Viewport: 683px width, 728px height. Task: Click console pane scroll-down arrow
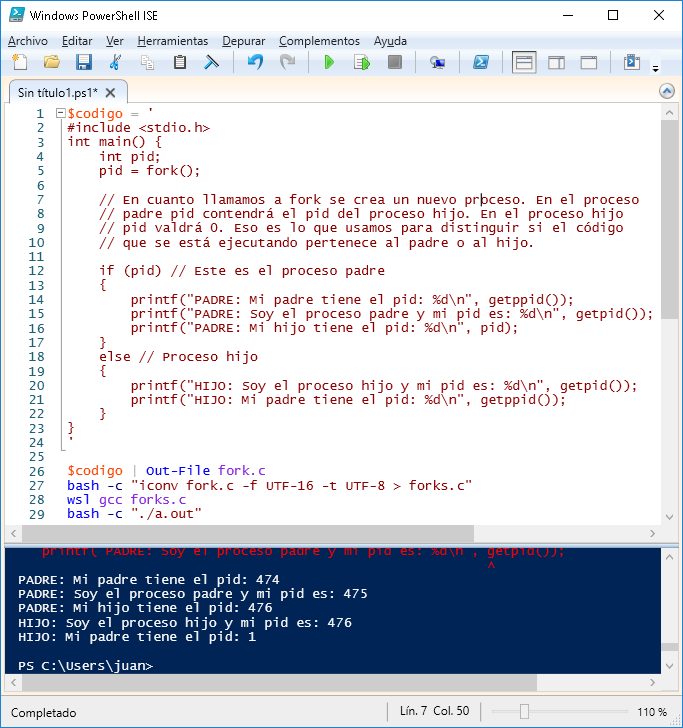tap(669, 666)
